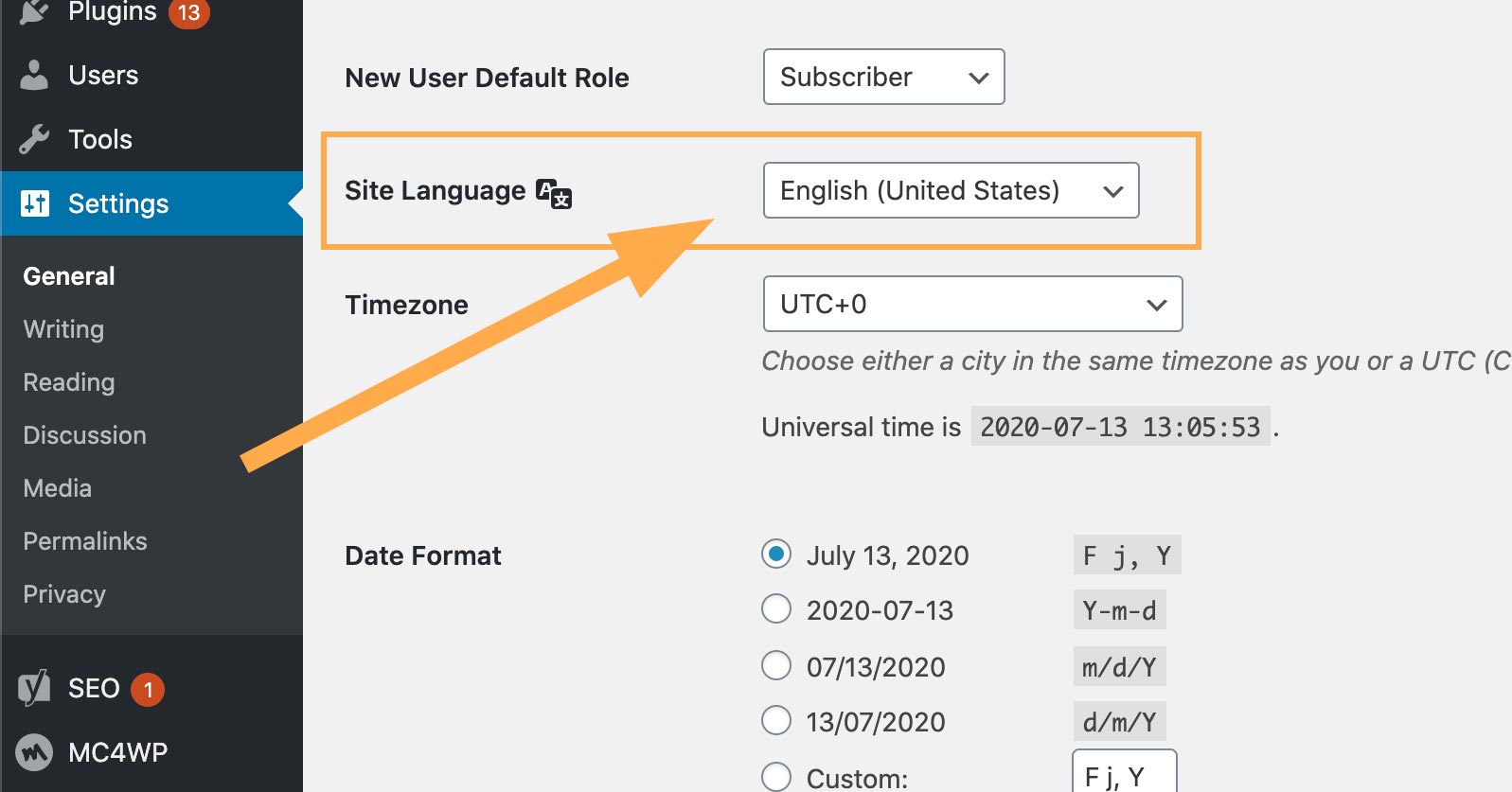1512x792 pixels.
Task: Select the 07/13/2020 date format
Action: click(776, 665)
